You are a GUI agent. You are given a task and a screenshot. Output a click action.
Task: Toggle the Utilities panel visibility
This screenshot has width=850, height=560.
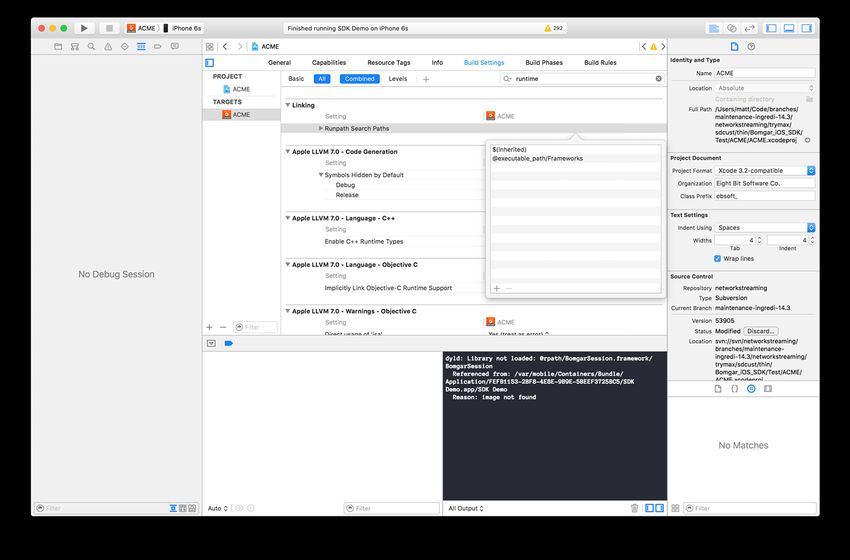tap(807, 28)
